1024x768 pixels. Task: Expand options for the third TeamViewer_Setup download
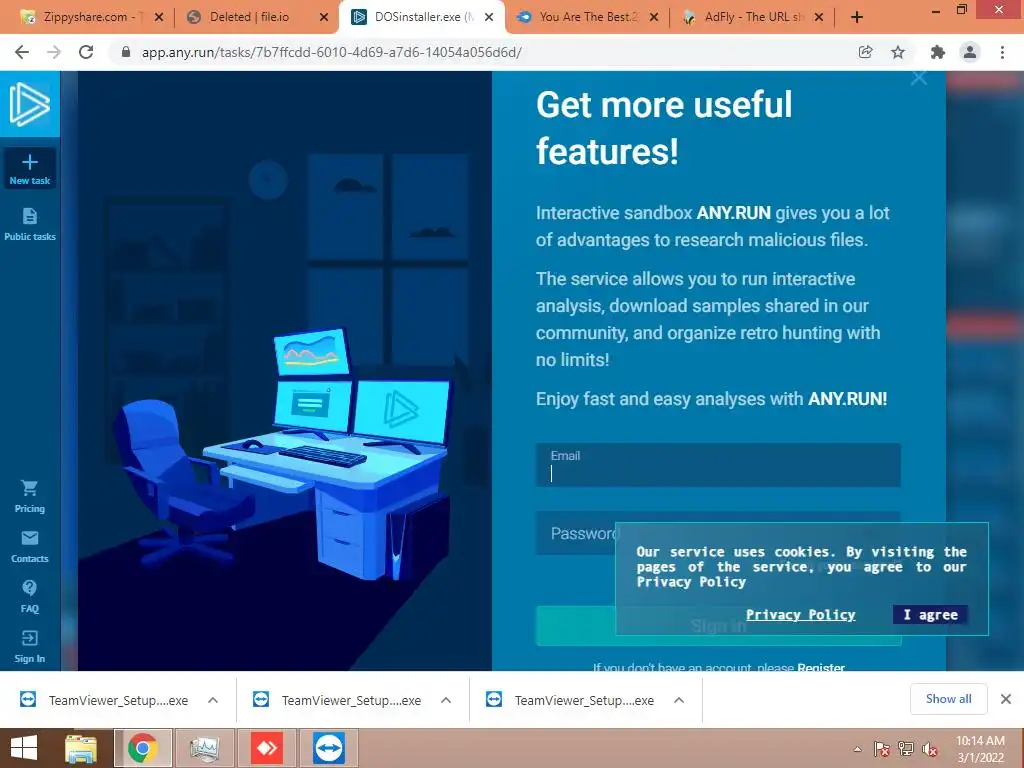point(679,700)
